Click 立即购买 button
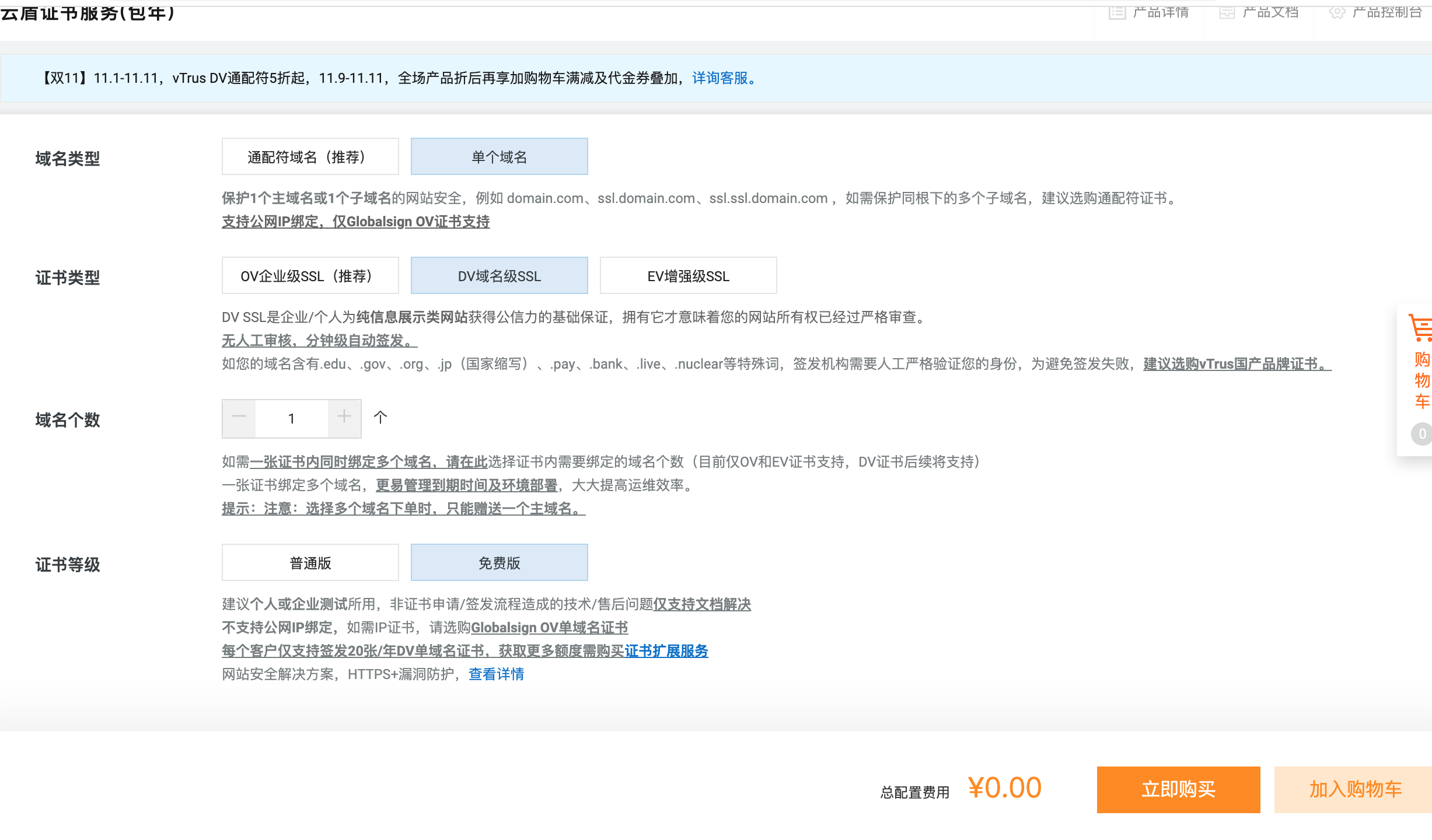Image resolution: width=1432 pixels, height=840 pixels. tap(1179, 789)
